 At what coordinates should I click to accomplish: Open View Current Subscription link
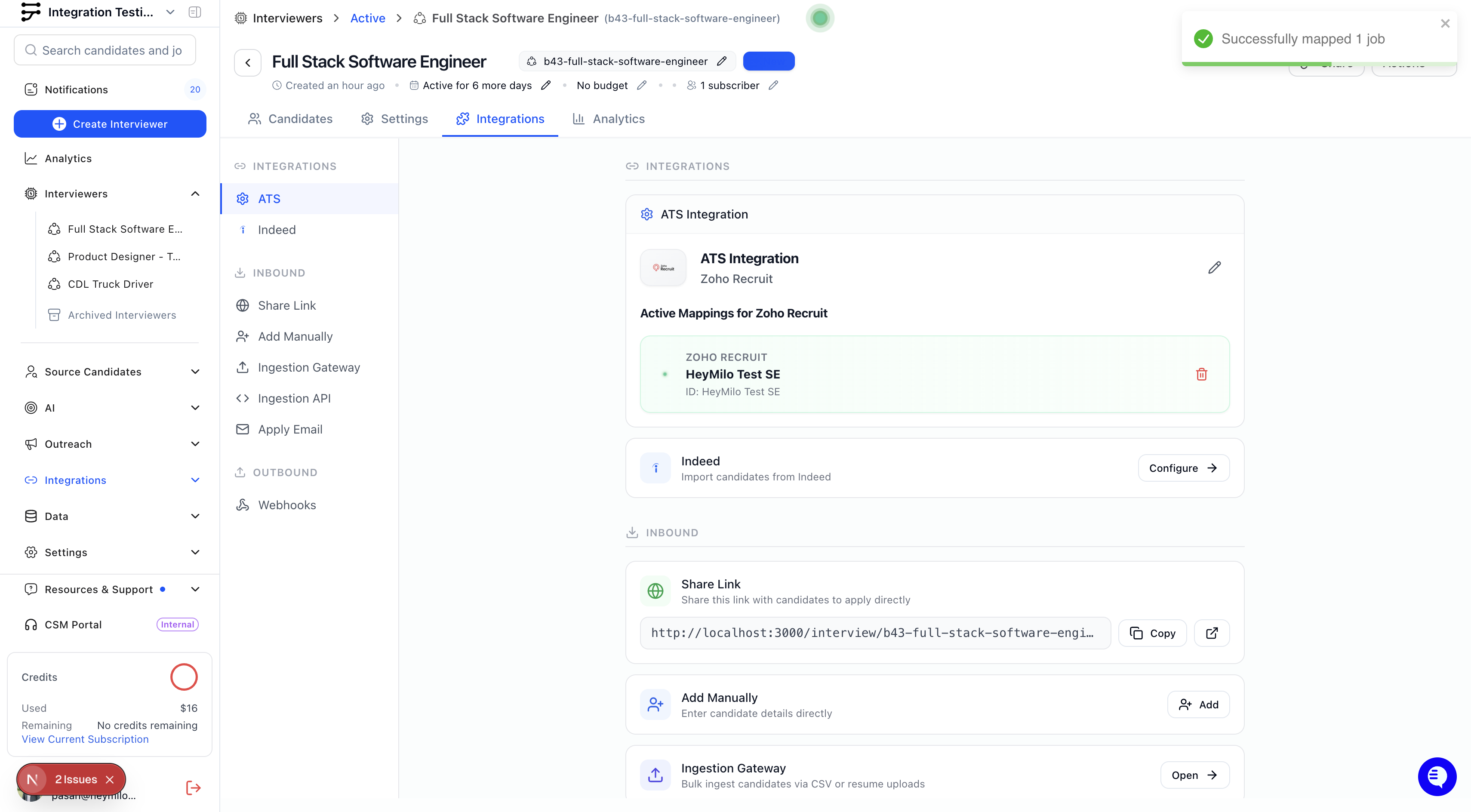85,739
